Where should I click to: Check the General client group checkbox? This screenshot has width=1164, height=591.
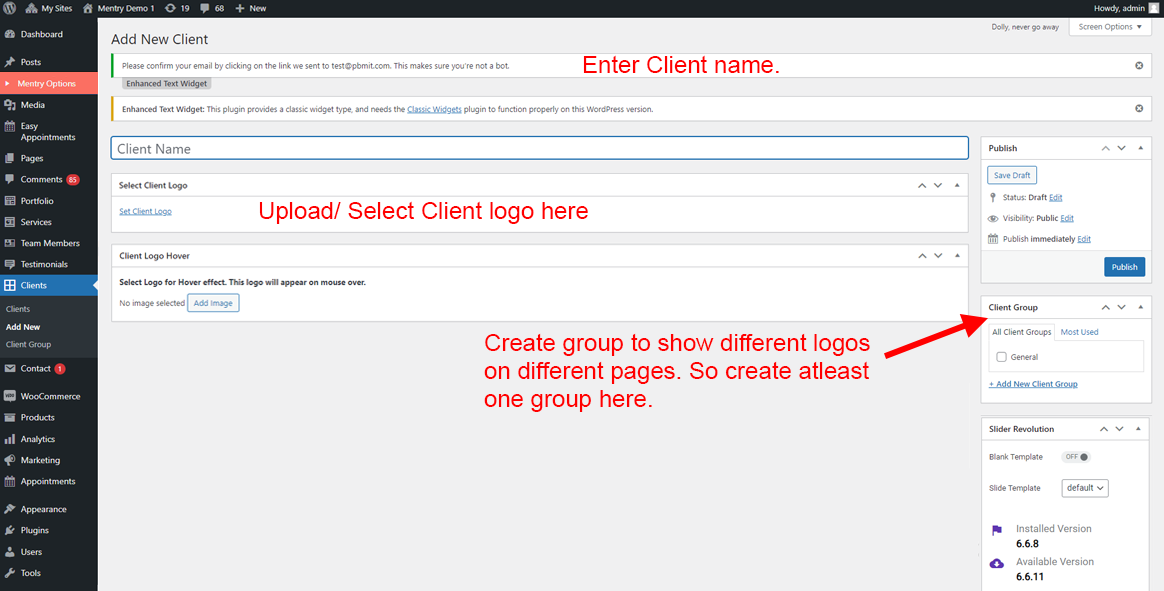(1002, 357)
